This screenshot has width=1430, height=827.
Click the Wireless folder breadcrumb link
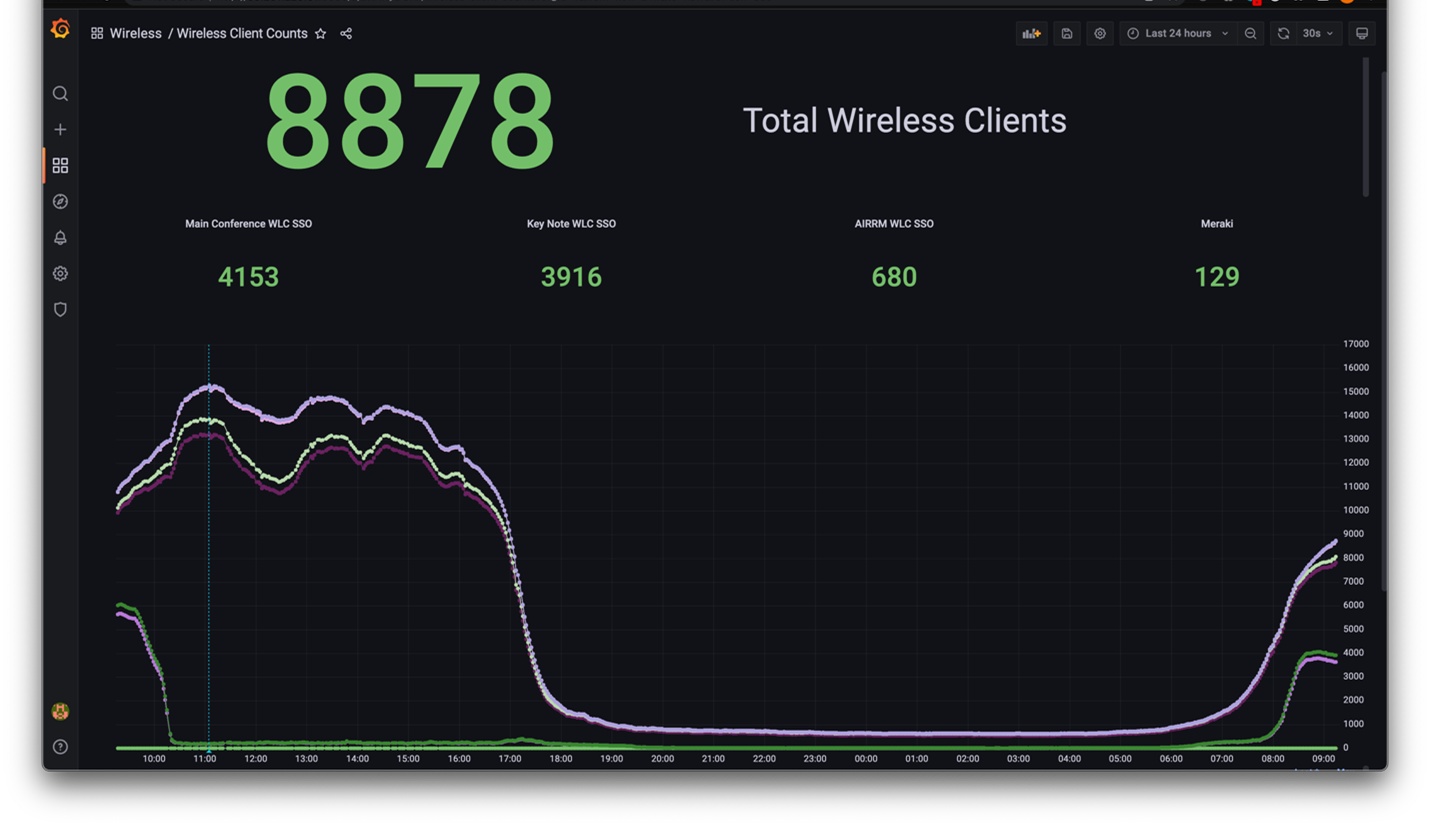coord(135,34)
